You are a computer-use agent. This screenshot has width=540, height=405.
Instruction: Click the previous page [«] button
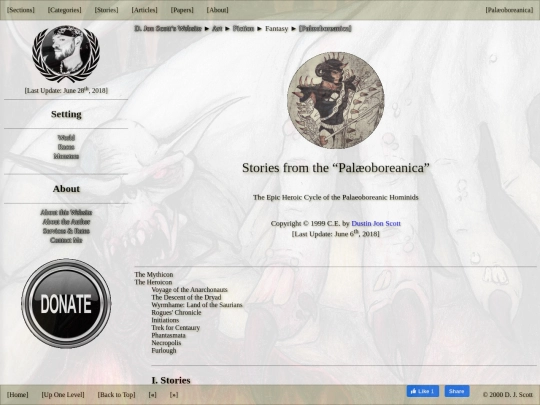coord(152,395)
